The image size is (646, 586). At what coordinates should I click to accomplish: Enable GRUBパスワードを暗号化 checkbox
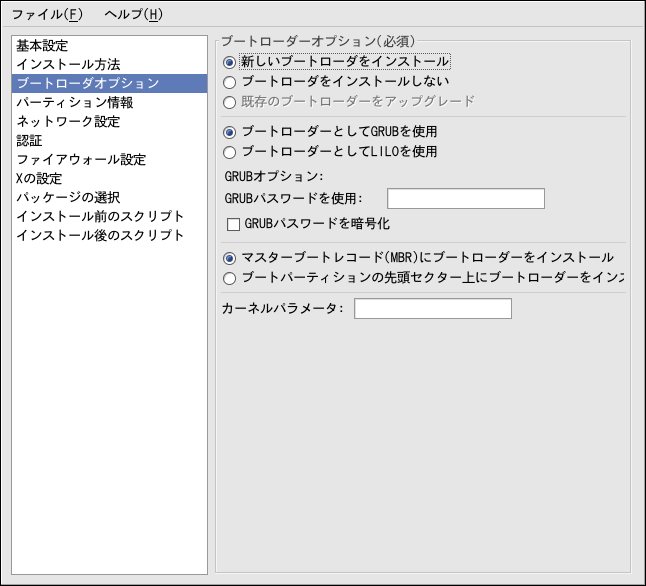click(234, 224)
